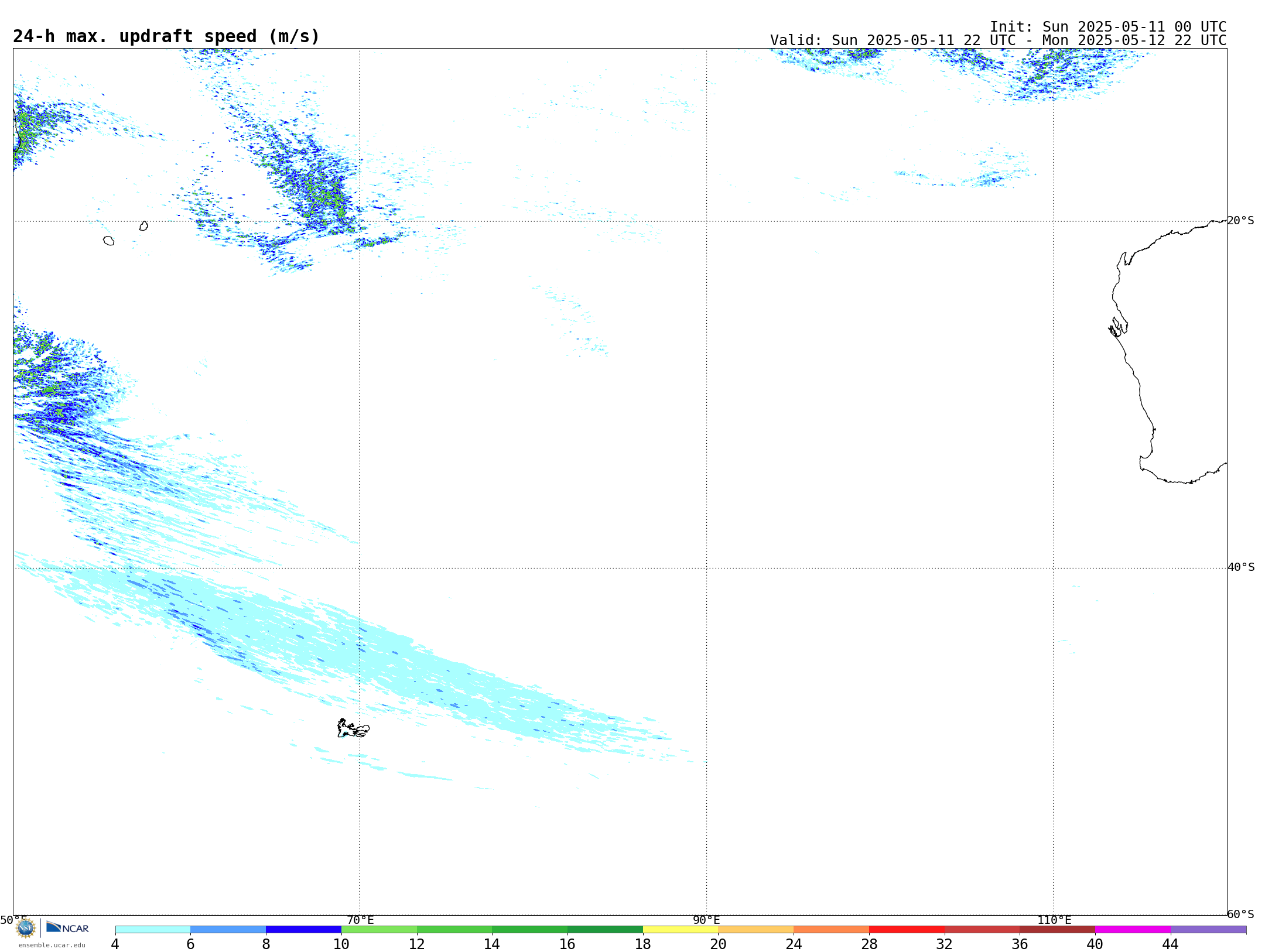Select the light cyan 4–6 colorbar swatch
1265x952 pixels.
(153, 930)
